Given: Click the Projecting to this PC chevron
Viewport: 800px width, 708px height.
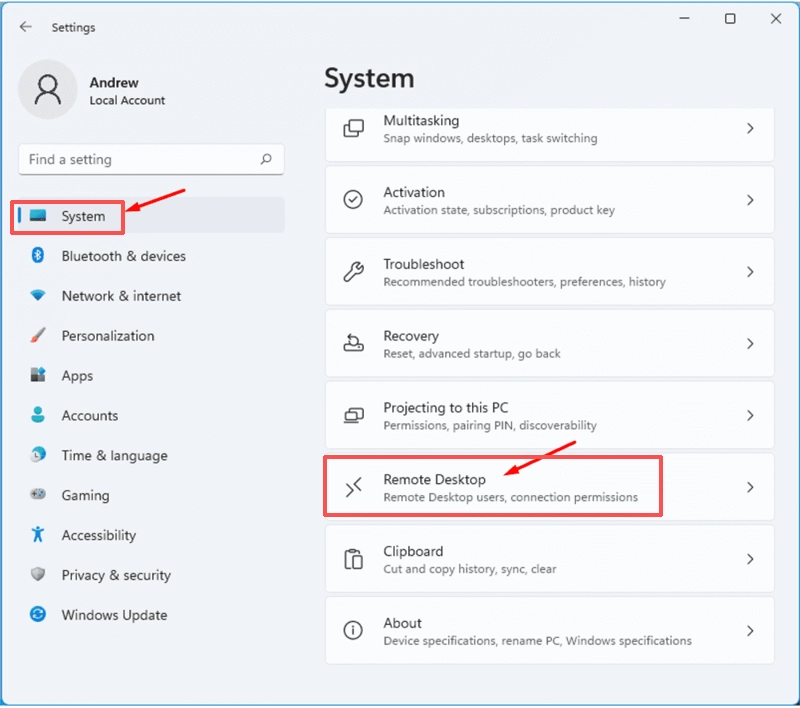Looking at the screenshot, I should tap(750, 416).
